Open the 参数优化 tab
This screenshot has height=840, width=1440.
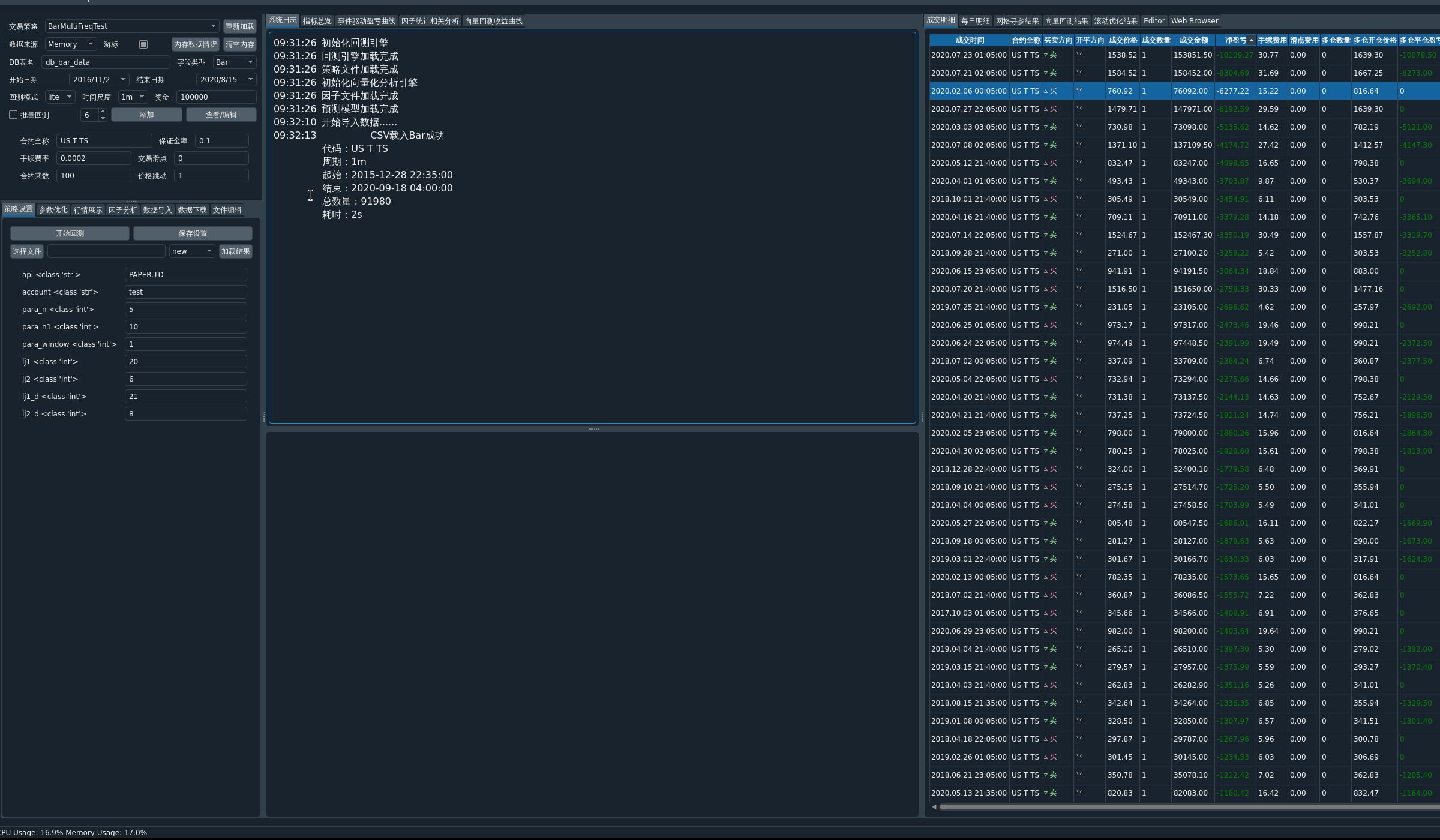click(53, 210)
